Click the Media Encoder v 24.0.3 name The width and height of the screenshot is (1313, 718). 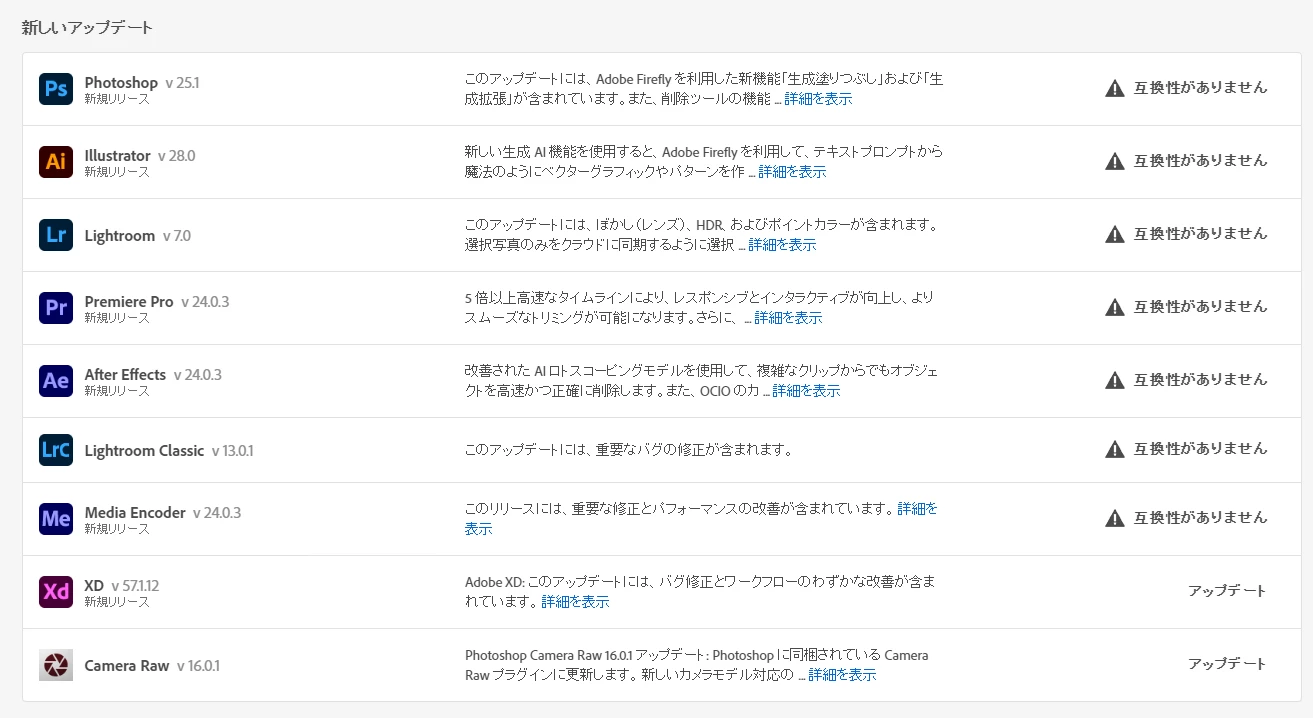163,513
